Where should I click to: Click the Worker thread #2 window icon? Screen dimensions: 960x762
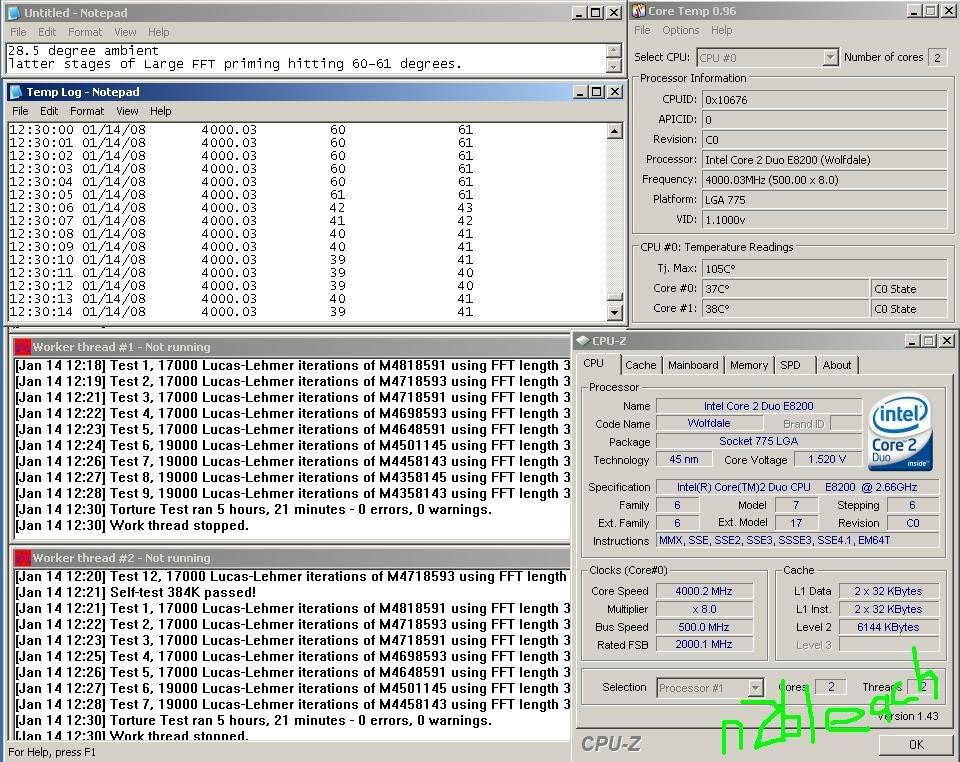tap(23, 558)
